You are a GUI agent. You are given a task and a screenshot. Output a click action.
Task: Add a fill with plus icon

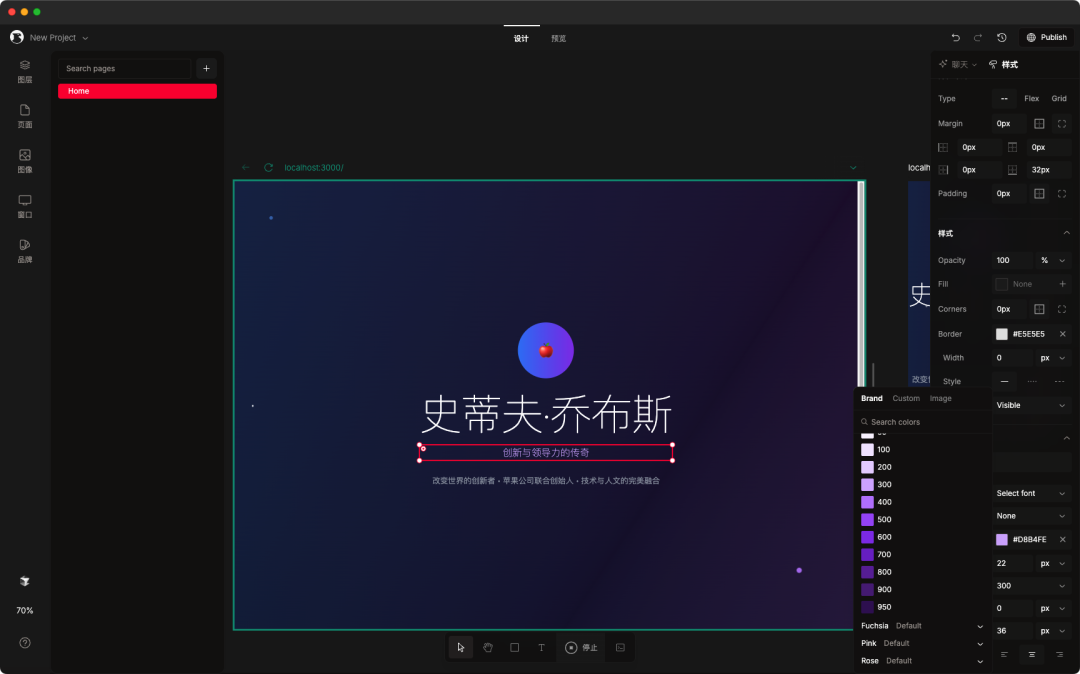pos(1062,284)
